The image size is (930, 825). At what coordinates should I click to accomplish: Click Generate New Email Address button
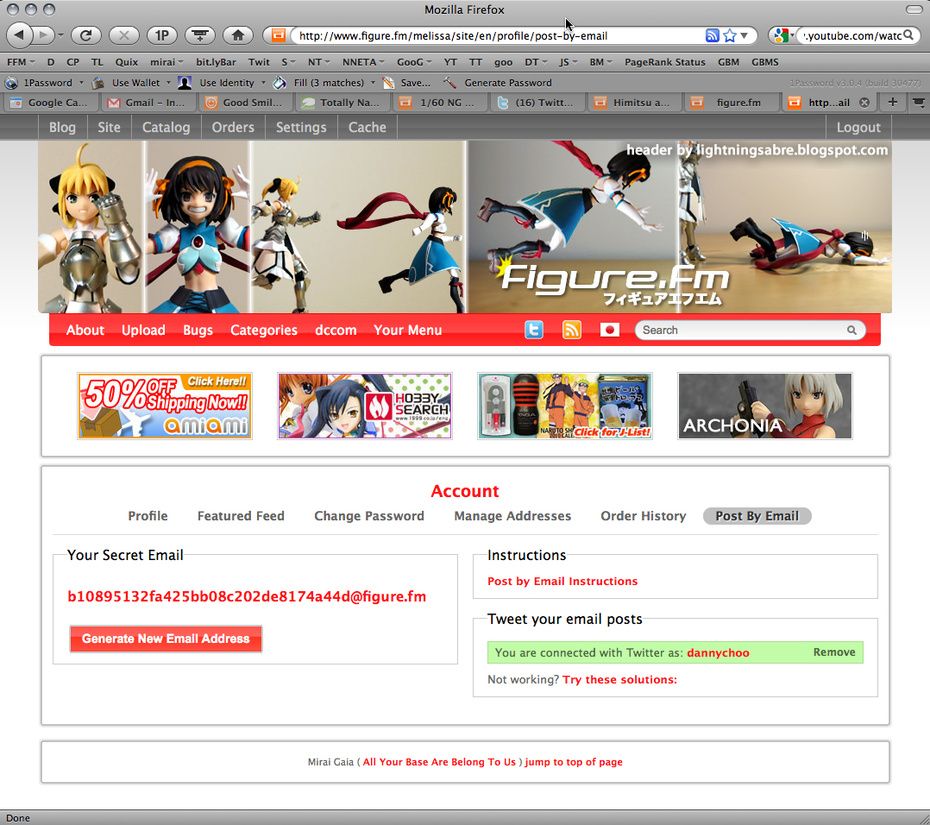[165, 639]
